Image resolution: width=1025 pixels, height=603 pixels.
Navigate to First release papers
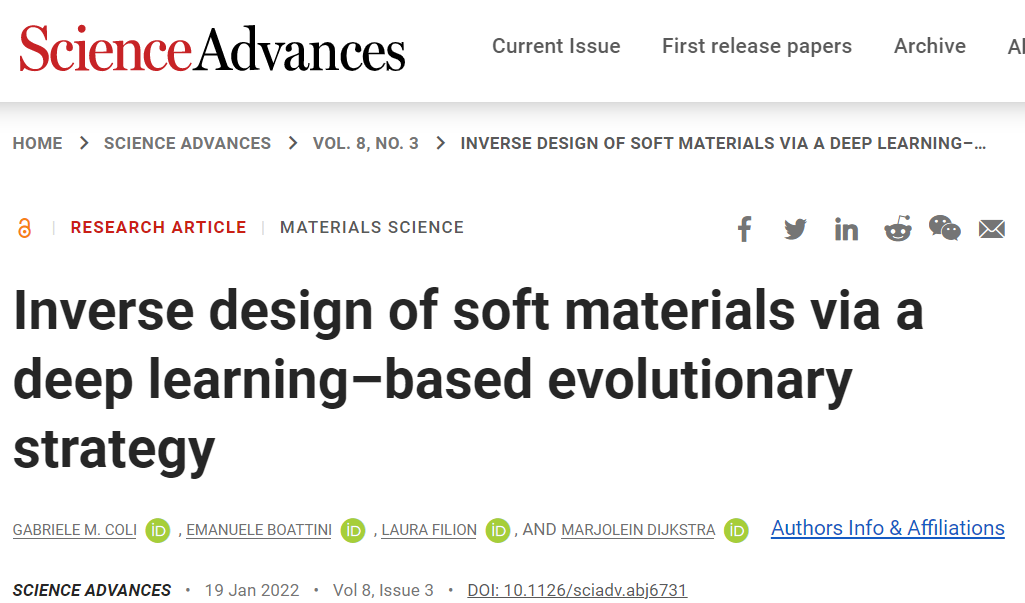pos(756,46)
